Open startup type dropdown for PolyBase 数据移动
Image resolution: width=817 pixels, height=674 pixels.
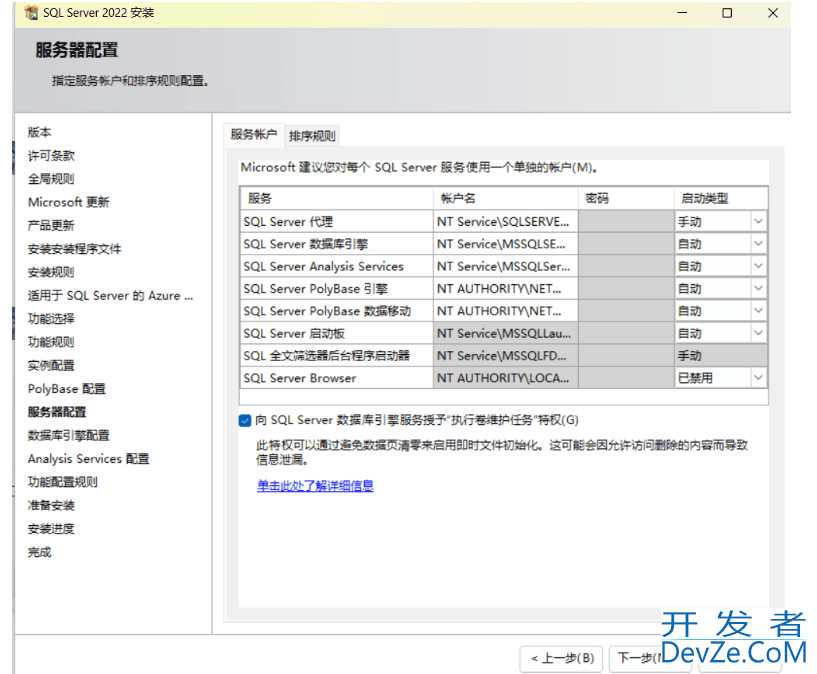click(x=758, y=311)
